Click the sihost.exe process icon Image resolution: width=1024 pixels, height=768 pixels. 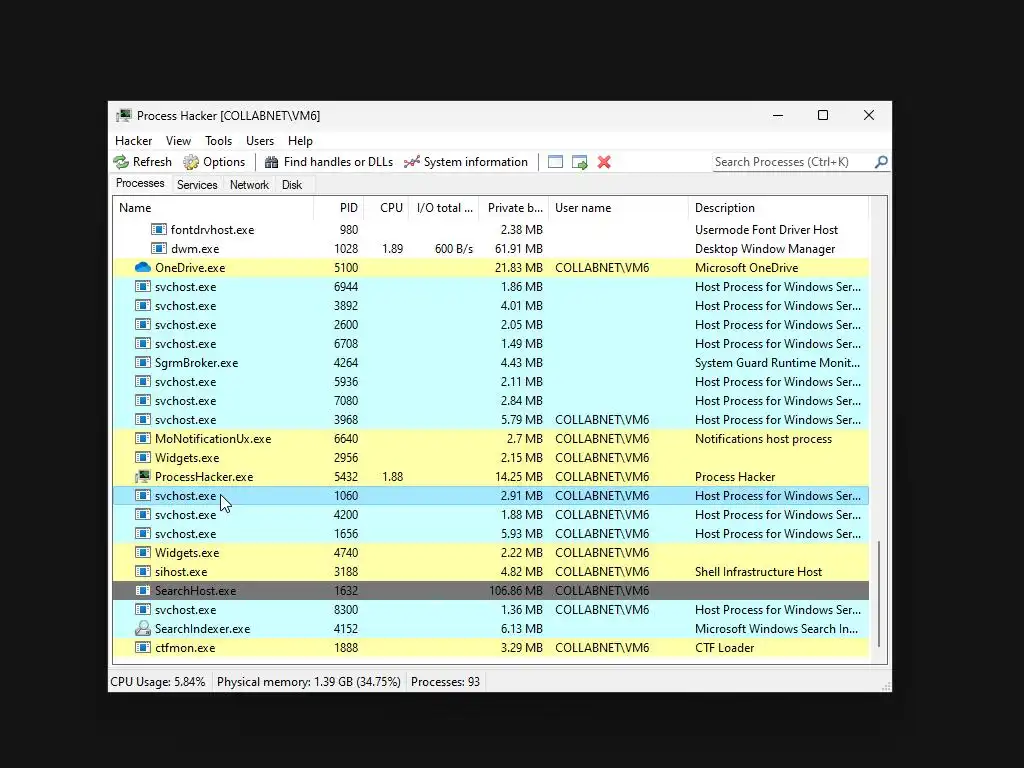coord(142,571)
